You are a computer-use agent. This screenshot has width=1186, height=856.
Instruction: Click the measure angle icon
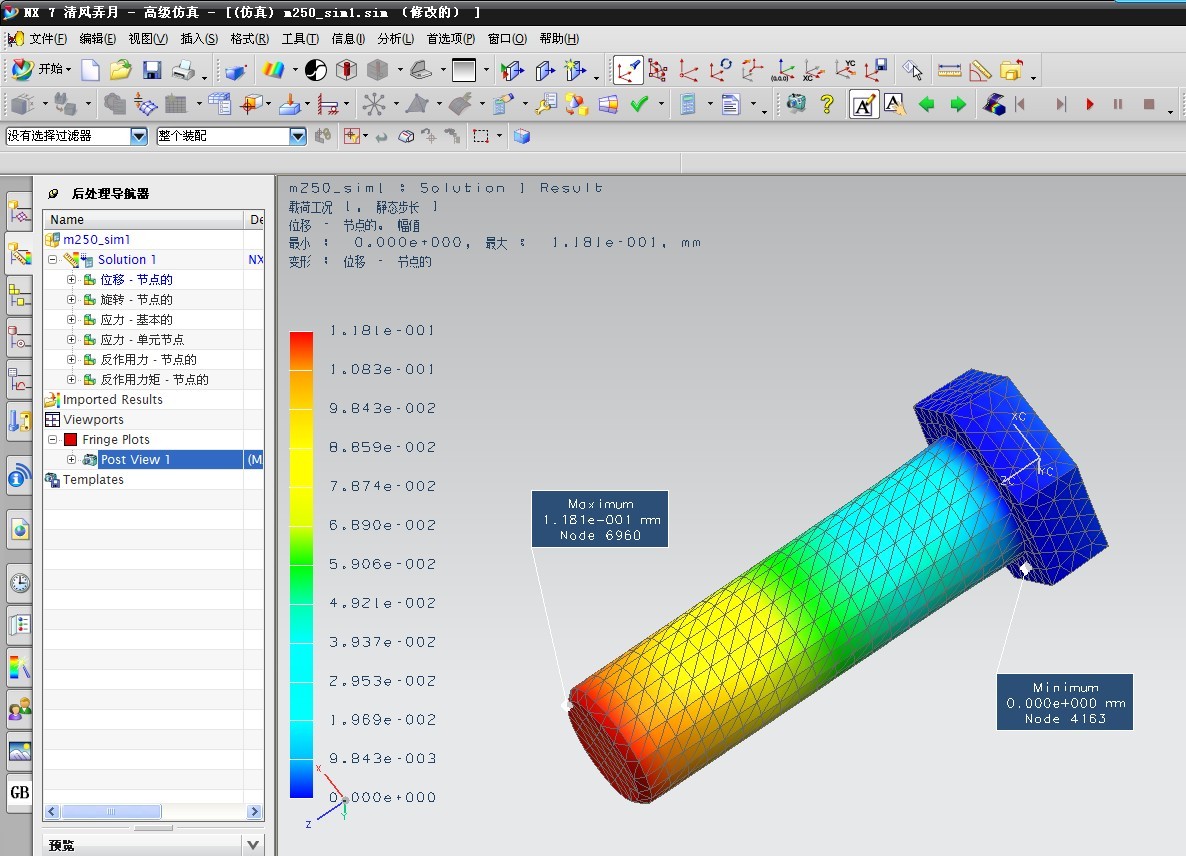click(x=980, y=70)
